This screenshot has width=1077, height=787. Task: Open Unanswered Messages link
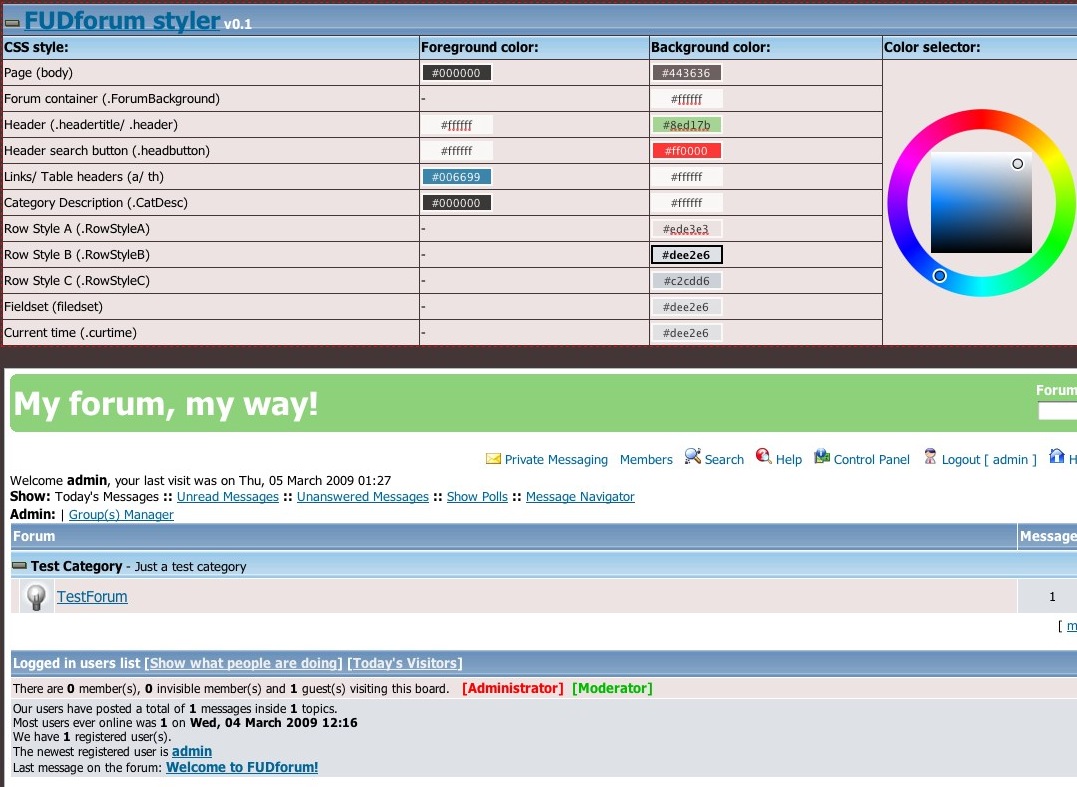[x=363, y=497]
